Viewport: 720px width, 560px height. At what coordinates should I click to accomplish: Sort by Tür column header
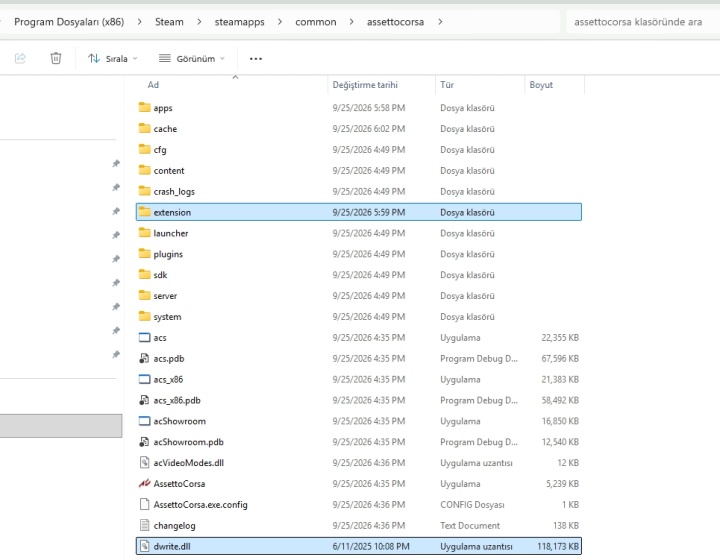(x=447, y=85)
